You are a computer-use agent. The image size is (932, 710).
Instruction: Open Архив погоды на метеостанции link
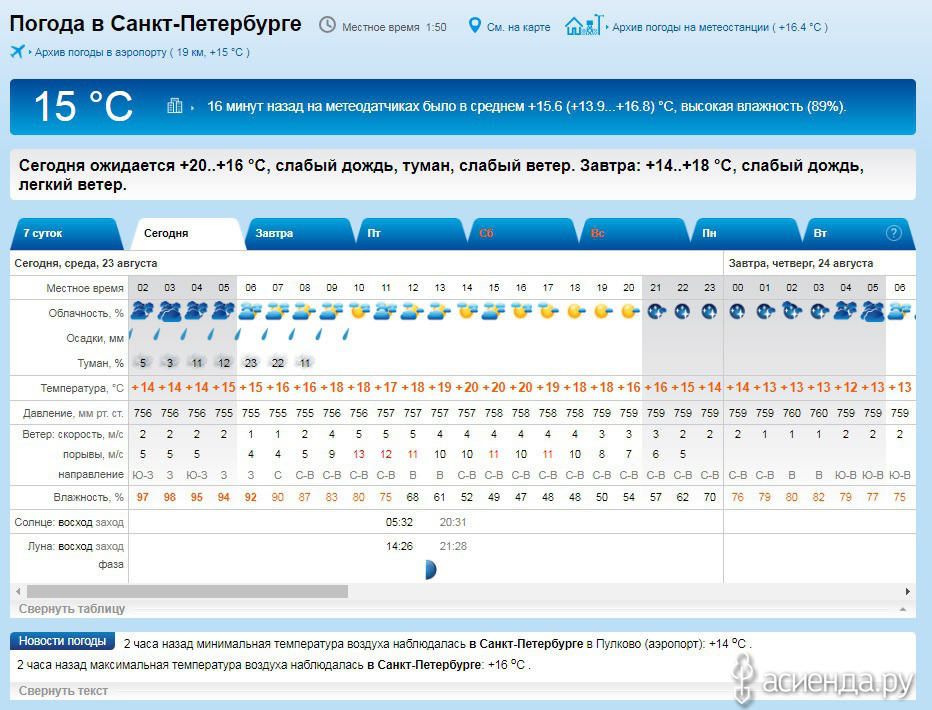pos(720,27)
